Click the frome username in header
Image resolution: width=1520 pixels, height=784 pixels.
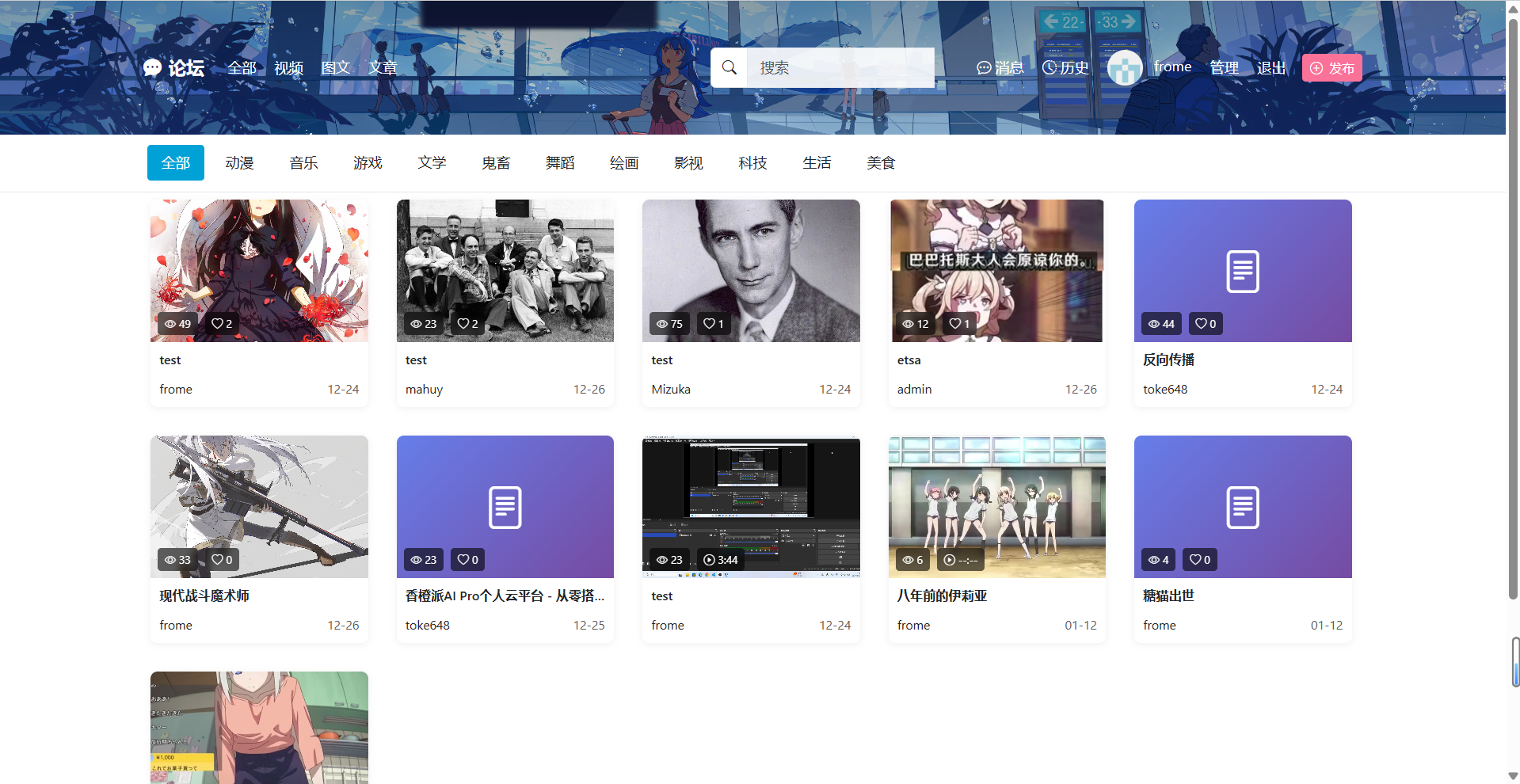[1173, 67]
